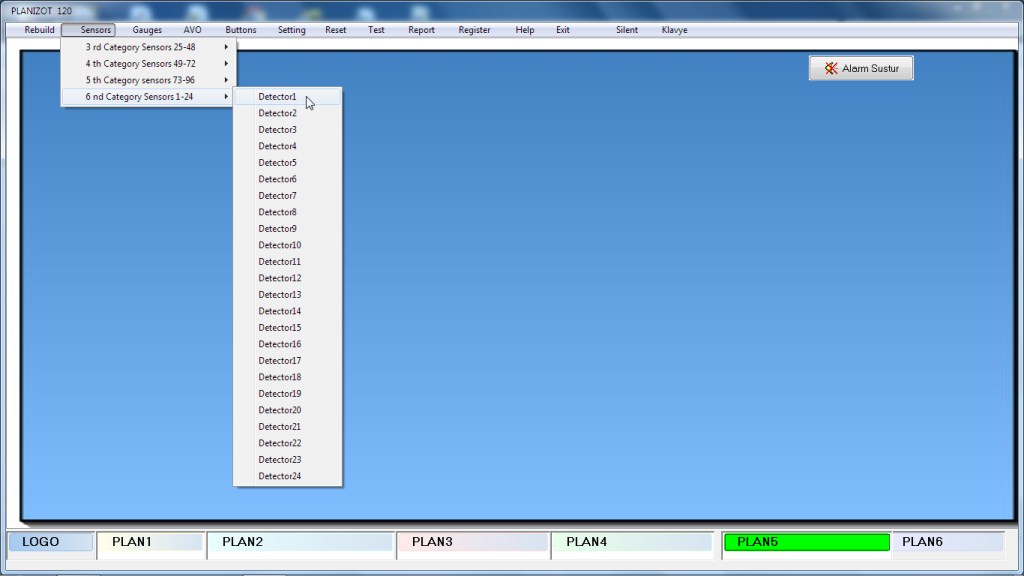This screenshot has height=576, width=1024.
Task: Open the Report menu
Action: pyautogui.click(x=421, y=30)
